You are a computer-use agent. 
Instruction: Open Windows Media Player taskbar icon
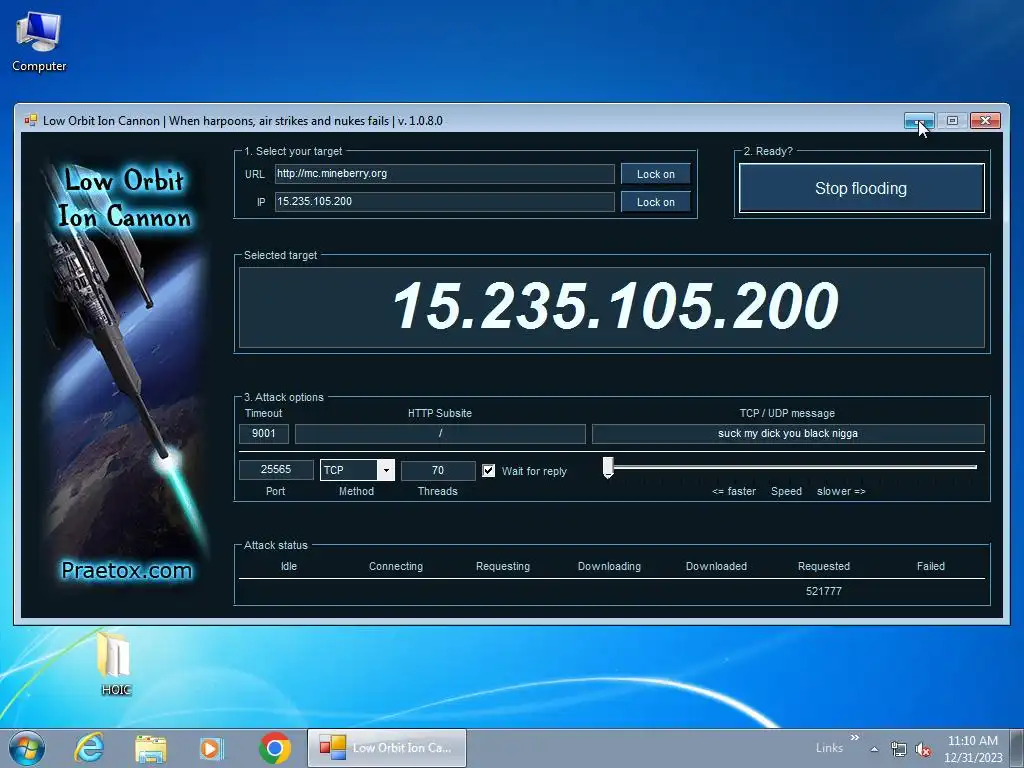tap(212, 748)
